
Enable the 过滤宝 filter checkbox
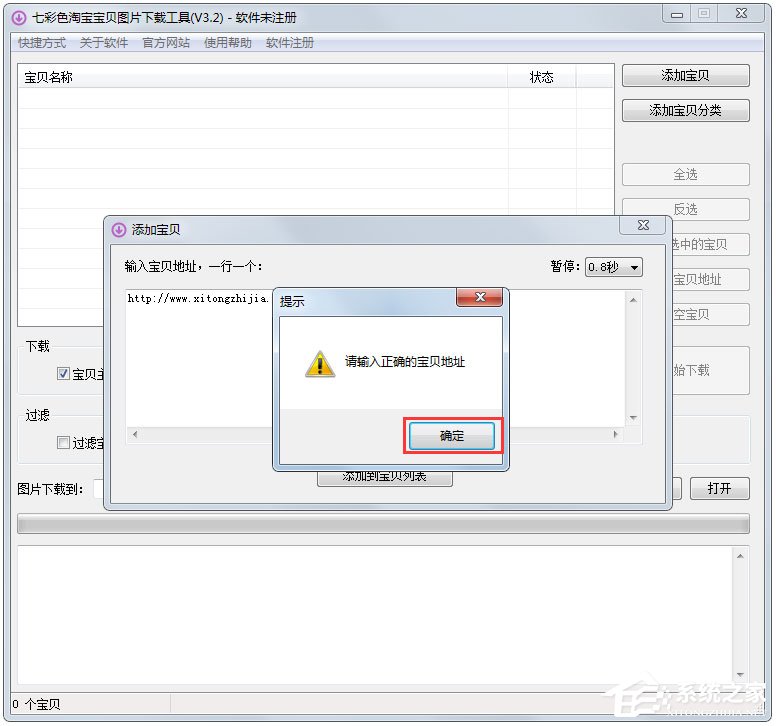tap(63, 442)
